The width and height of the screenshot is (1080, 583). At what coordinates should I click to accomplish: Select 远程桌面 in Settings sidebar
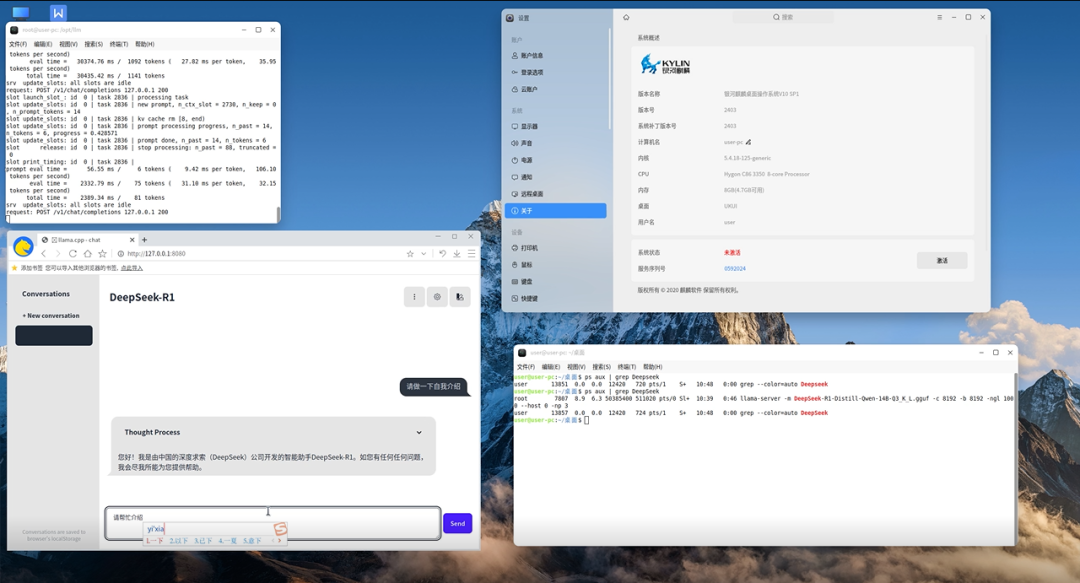[x=555, y=194]
